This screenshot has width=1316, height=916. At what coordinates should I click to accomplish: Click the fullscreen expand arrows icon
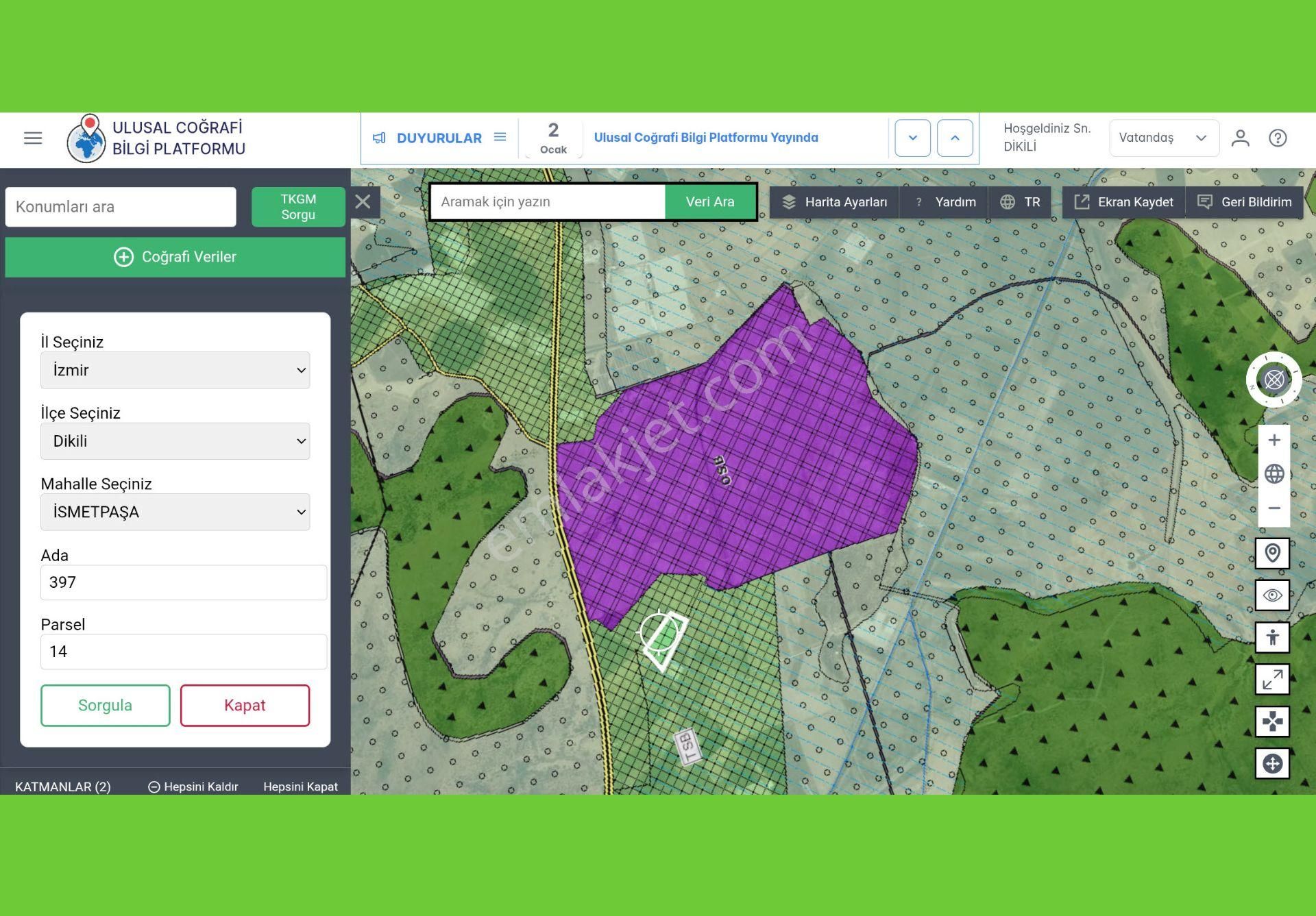tap(1272, 679)
